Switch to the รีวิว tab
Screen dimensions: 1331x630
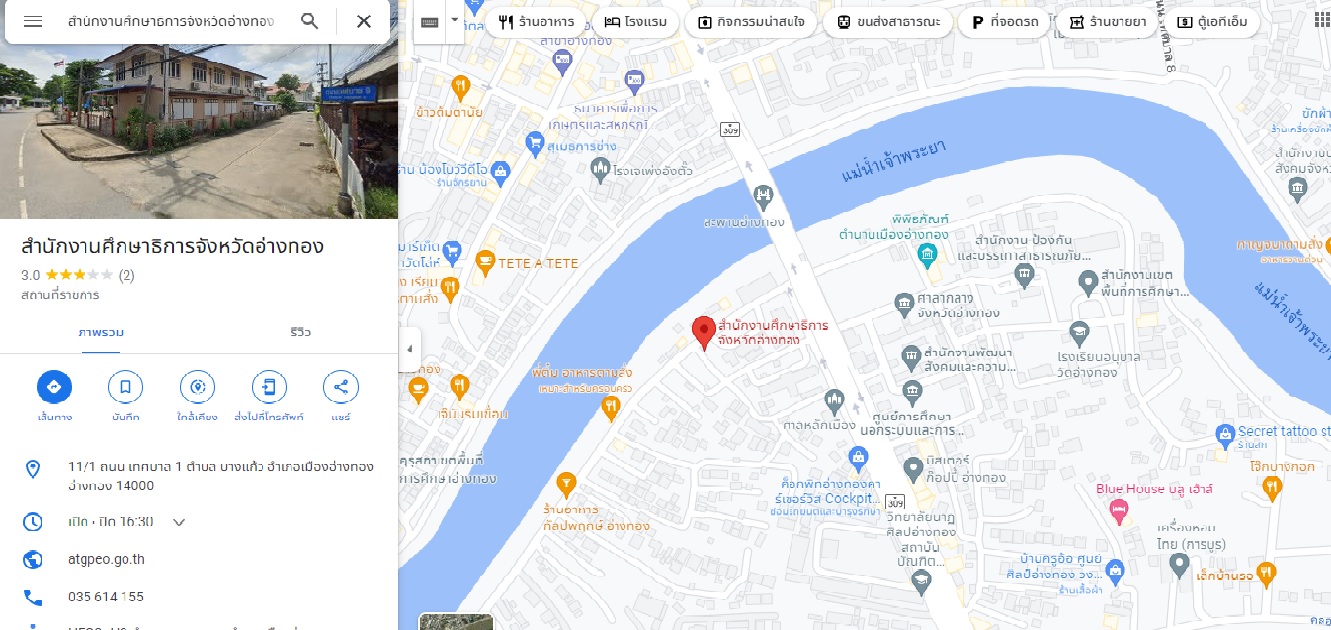point(300,332)
